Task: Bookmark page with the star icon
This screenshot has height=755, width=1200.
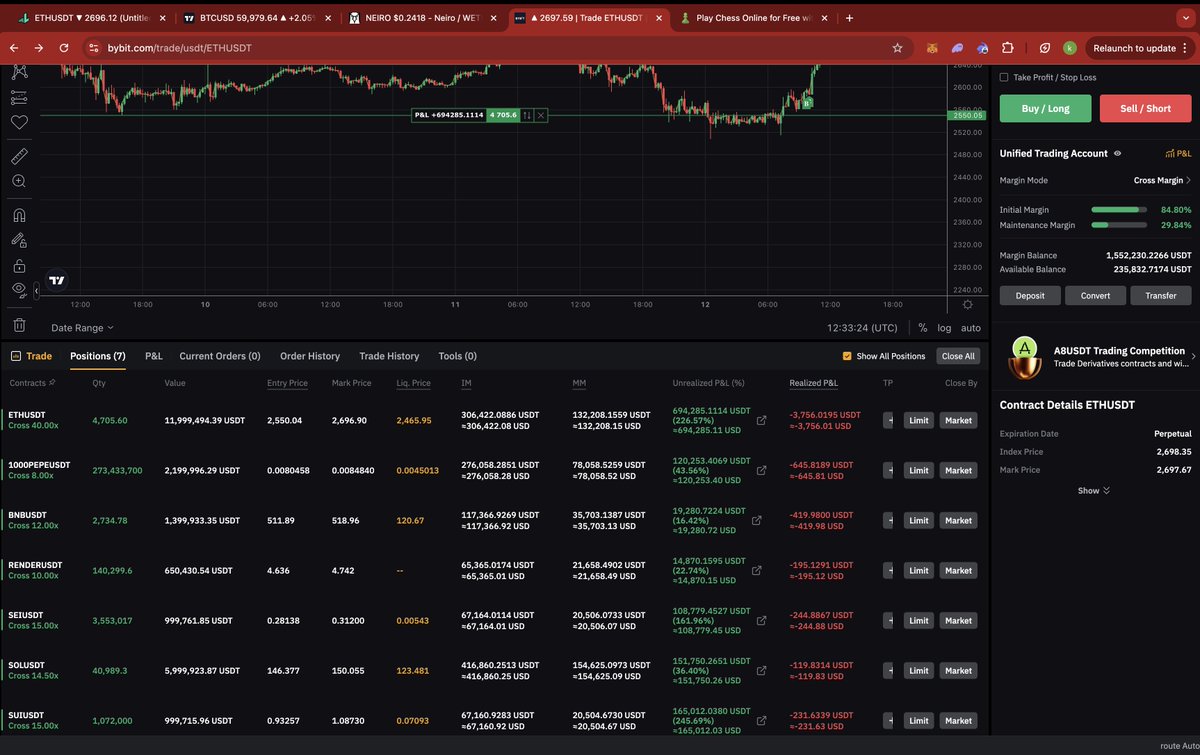Action: click(897, 48)
